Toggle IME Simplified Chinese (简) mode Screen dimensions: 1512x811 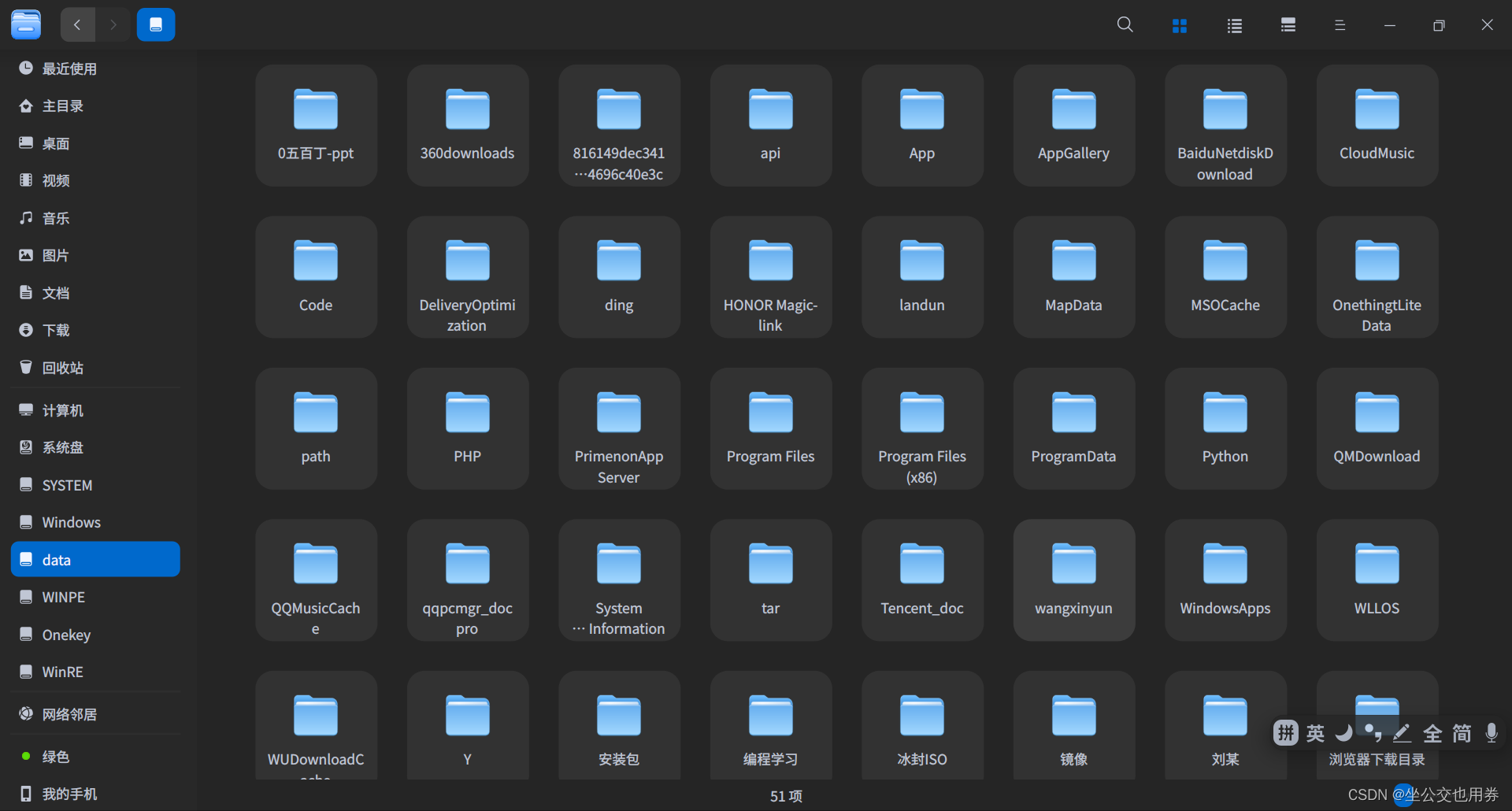tap(1462, 733)
